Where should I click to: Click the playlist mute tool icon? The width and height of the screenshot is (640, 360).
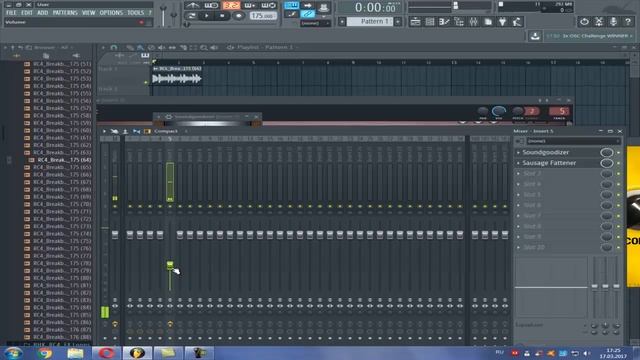click(162, 48)
